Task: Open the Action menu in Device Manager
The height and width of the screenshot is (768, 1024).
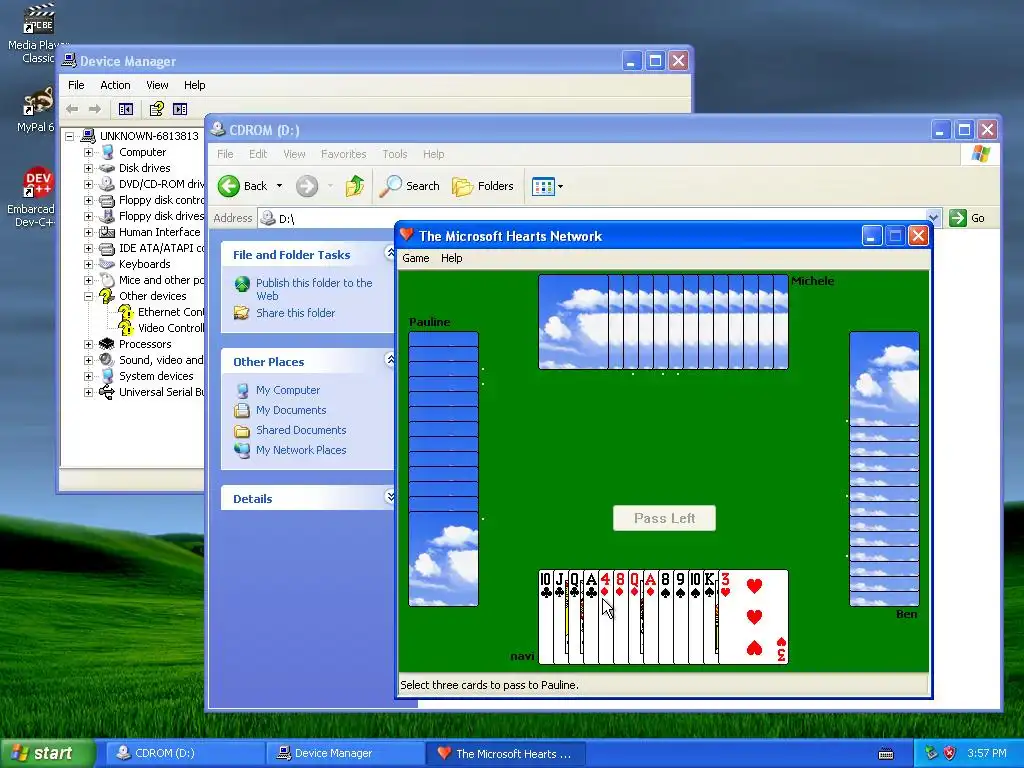Action: coord(115,85)
